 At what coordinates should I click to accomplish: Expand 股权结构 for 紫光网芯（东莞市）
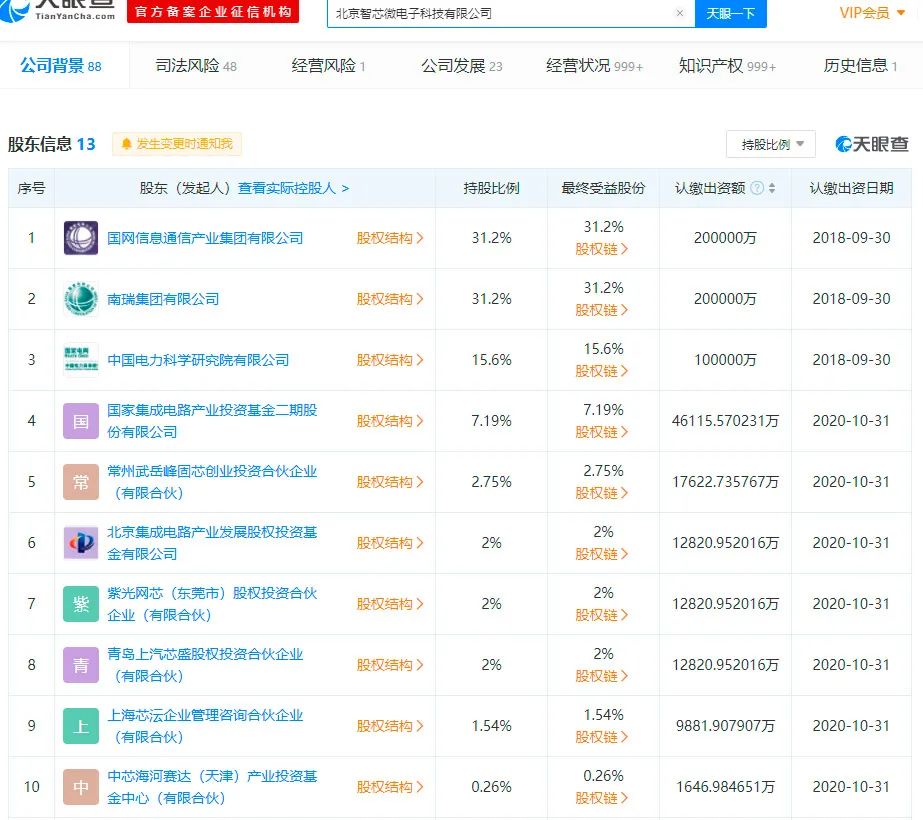[x=390, y=604]
